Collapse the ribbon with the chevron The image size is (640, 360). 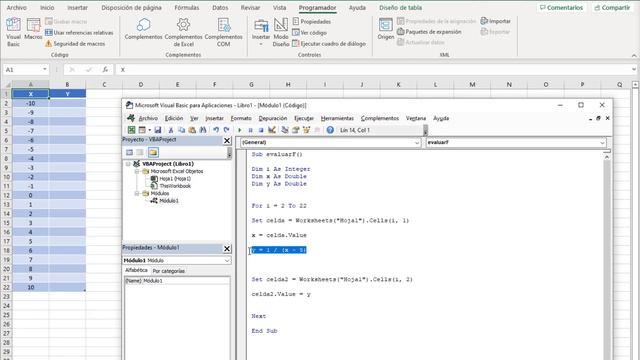[634, 55]
